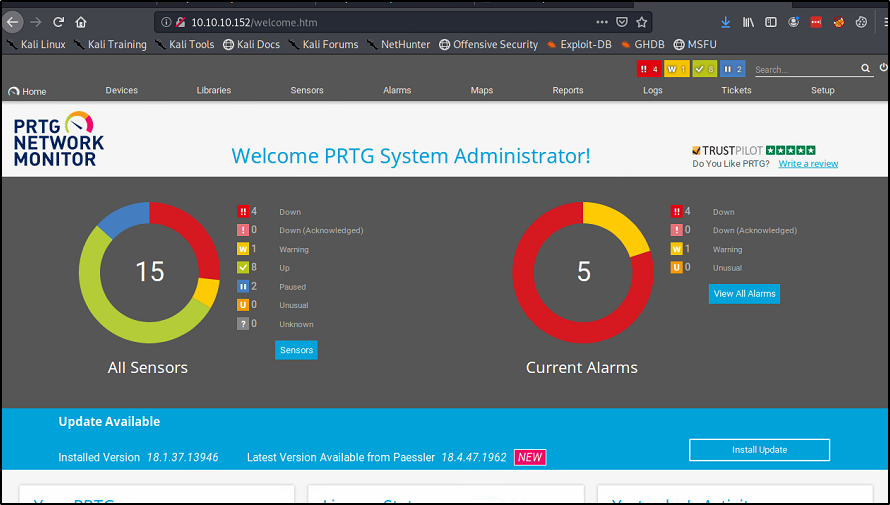Bookmark this page with the star icon

641,22
